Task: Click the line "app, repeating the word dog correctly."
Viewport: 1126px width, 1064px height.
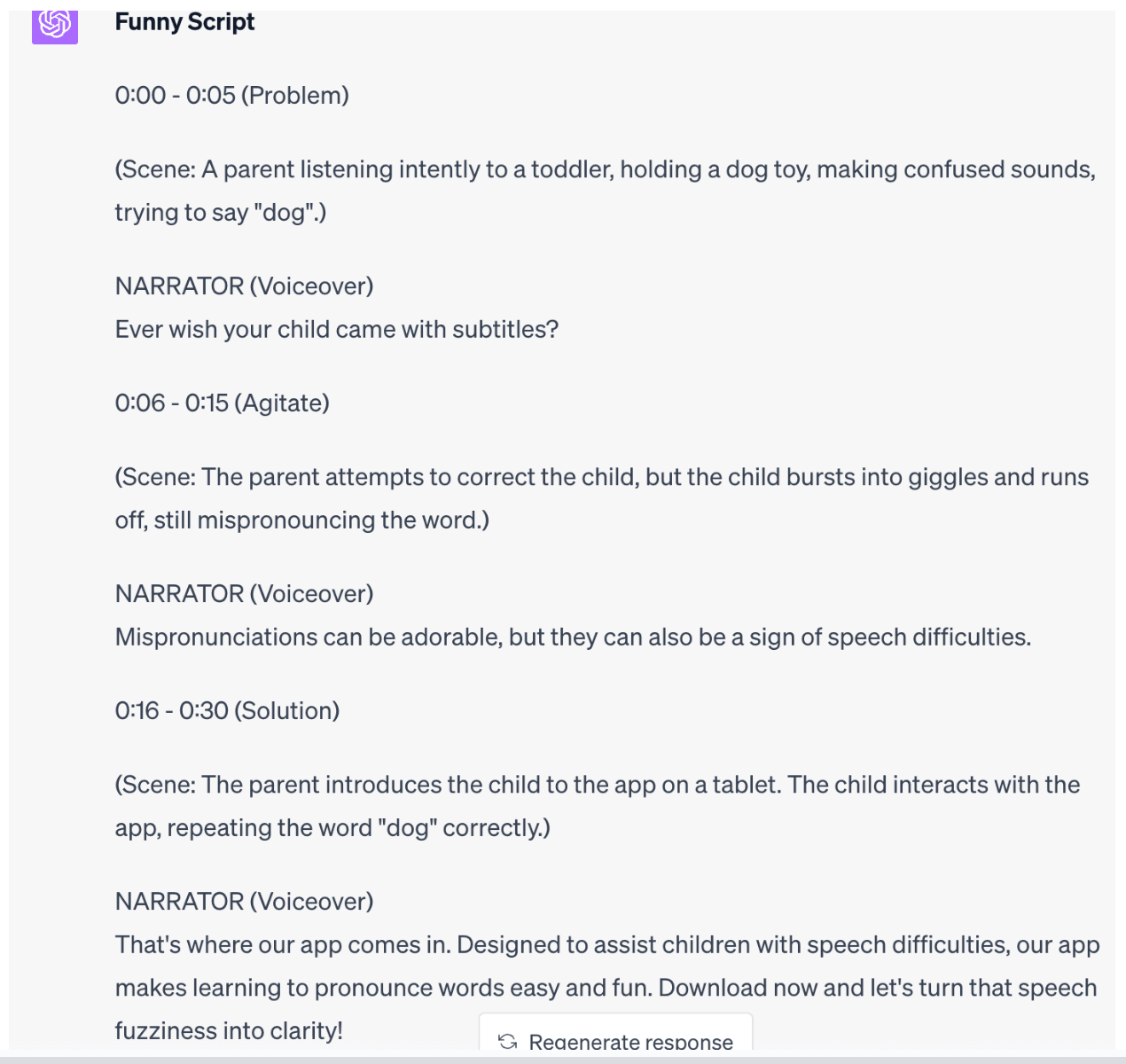Action: [x=332, y=828]
